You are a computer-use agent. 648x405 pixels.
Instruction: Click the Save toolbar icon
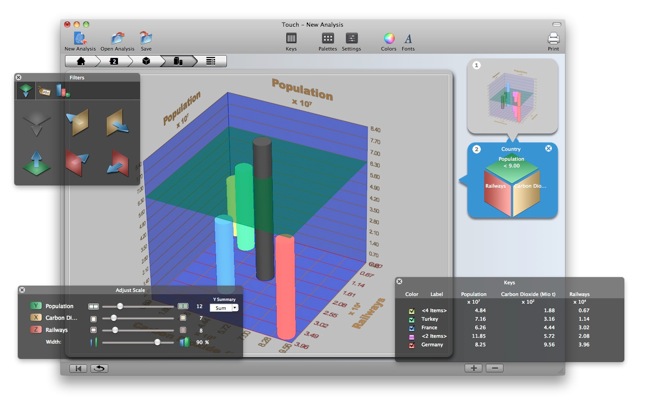(145, 38)
